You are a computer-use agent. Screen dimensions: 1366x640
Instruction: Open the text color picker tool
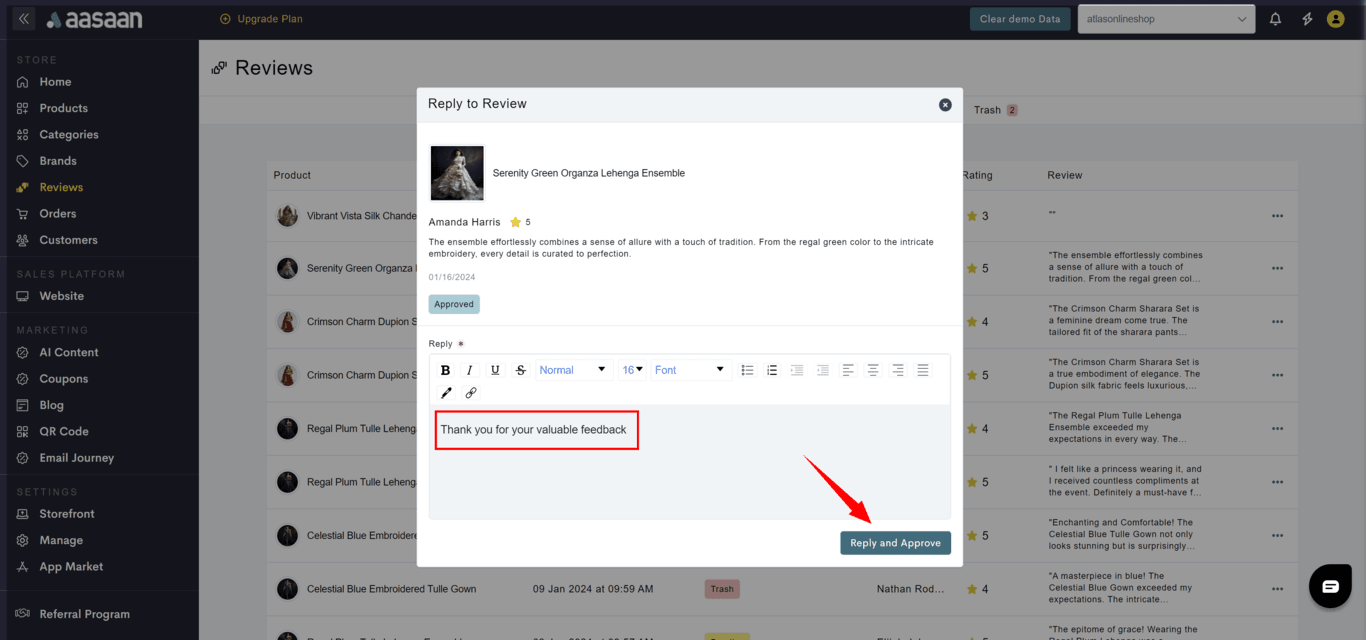446,393
